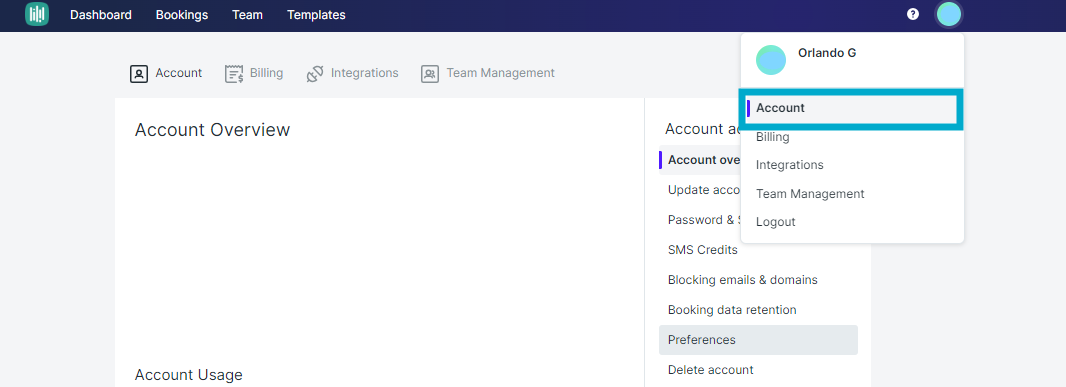
Task: Go to Bookings in top navigation
Action: coord(182,14)
